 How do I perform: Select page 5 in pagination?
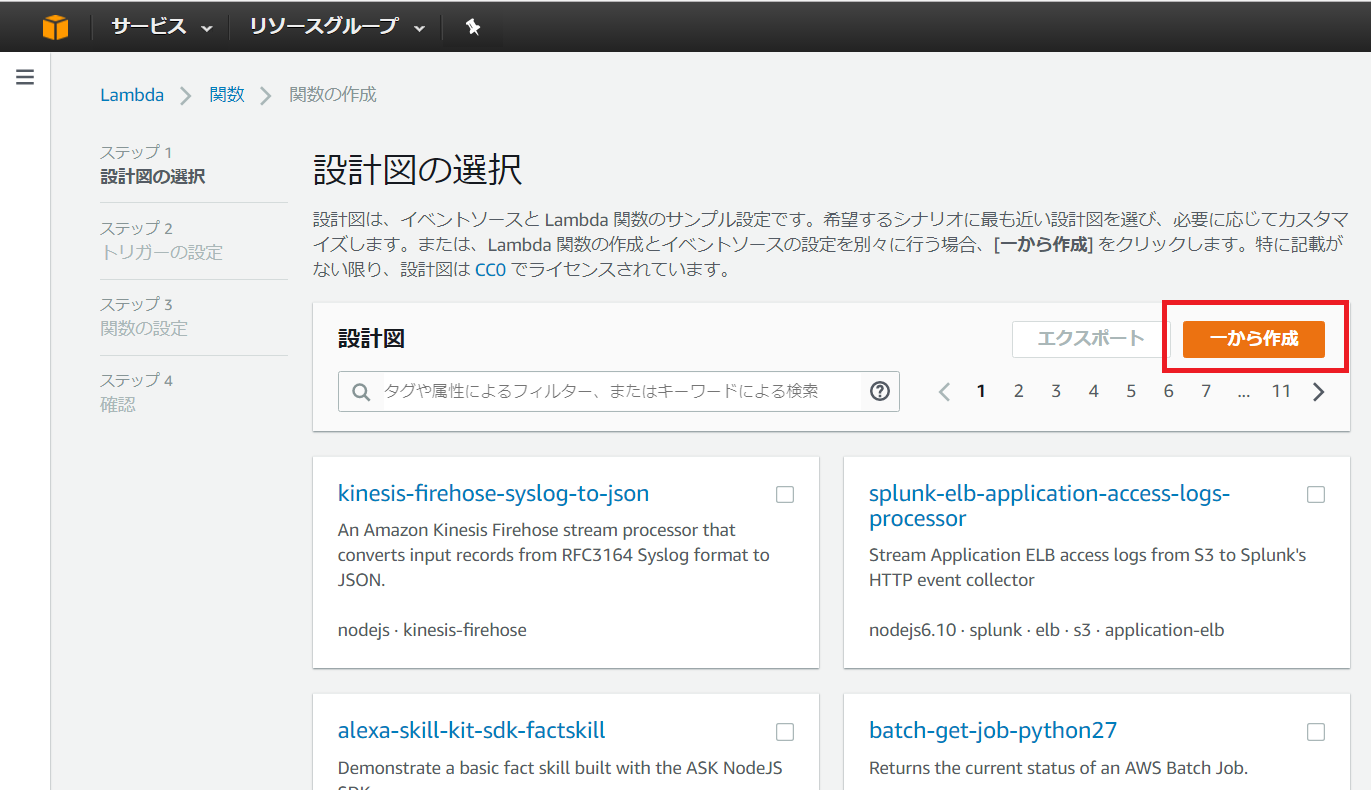1131,392
